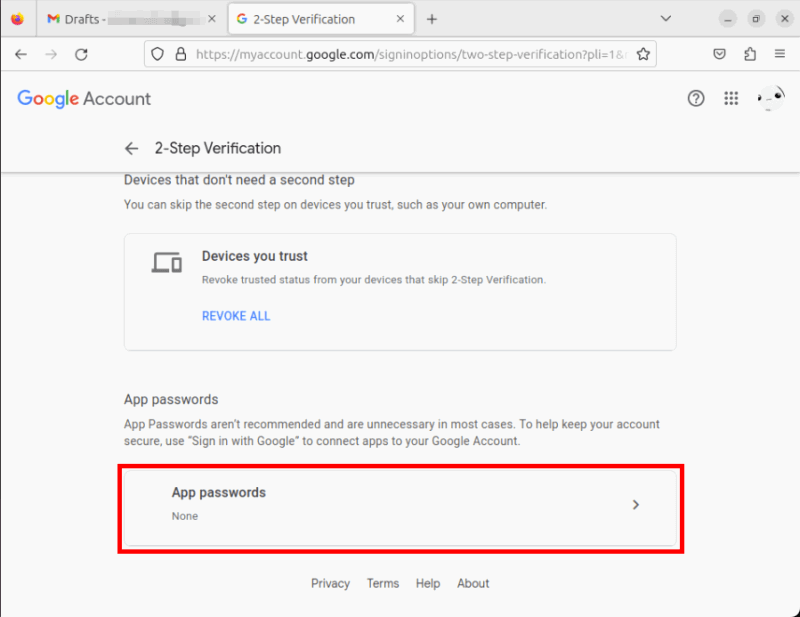The image size is (800, 617).
Task: Click the REVOKE ALL link
Action: 236,315
